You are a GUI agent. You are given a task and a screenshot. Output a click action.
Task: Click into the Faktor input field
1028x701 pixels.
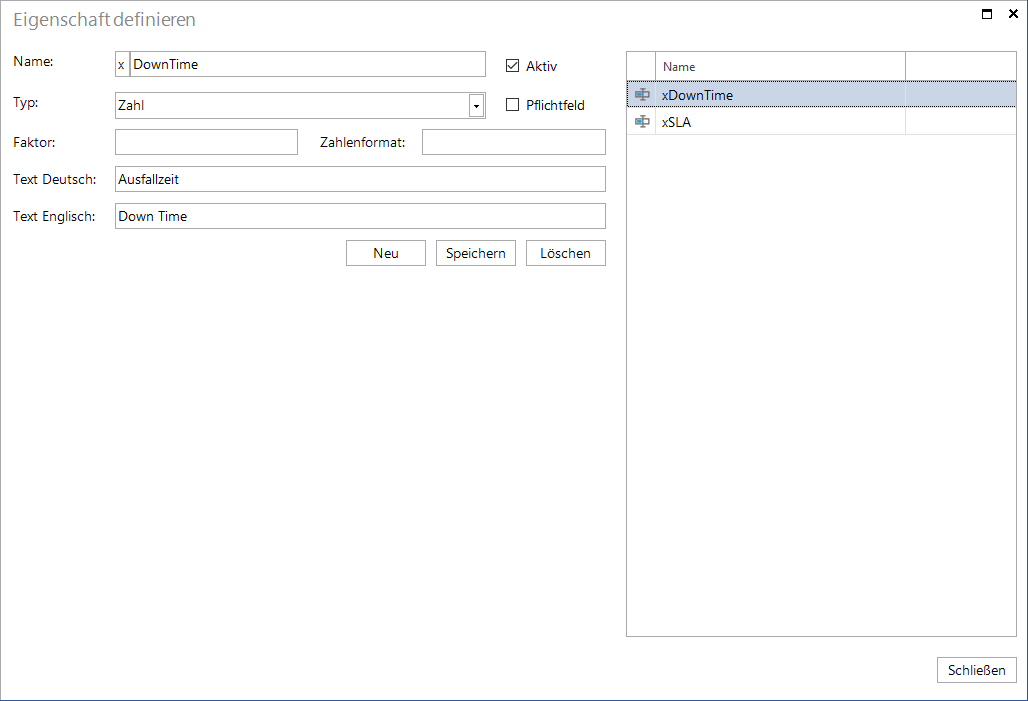point(207,142)
